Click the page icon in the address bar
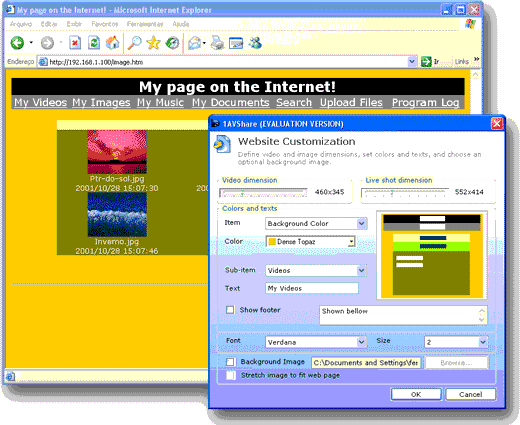This screenshot has width=520, height=425. pos(43,62)
